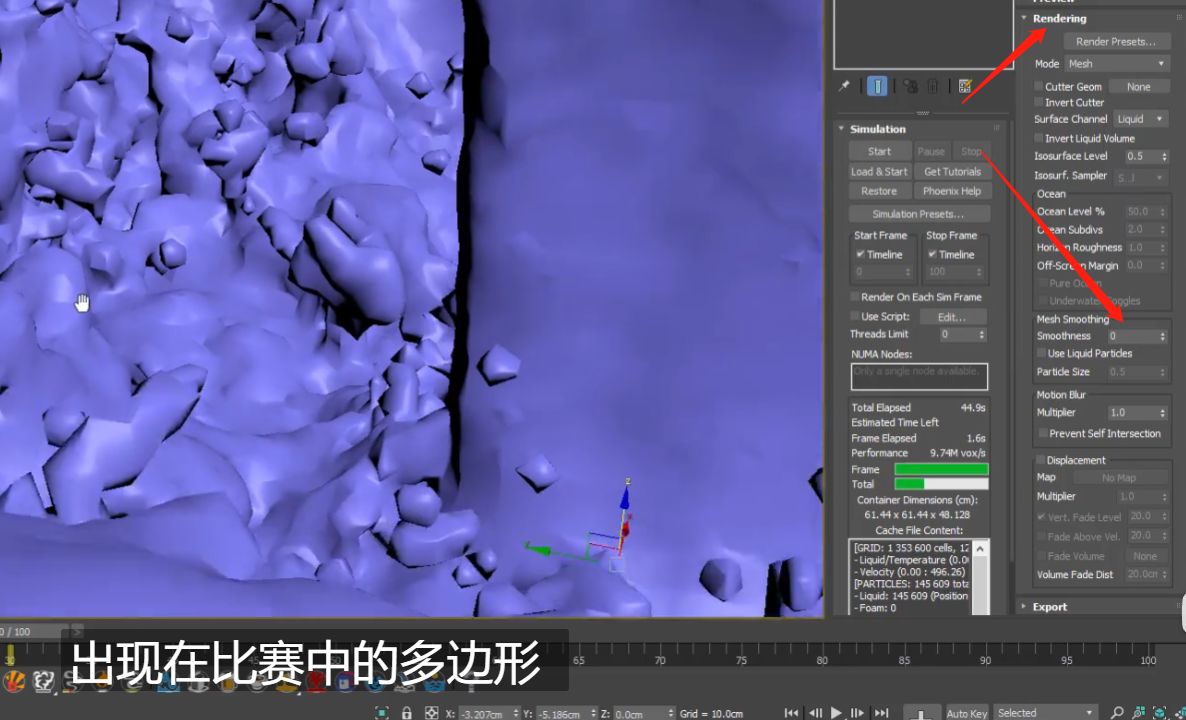Step to the next frame
This screenshot has height=720, width=1186.
[858, 713]
